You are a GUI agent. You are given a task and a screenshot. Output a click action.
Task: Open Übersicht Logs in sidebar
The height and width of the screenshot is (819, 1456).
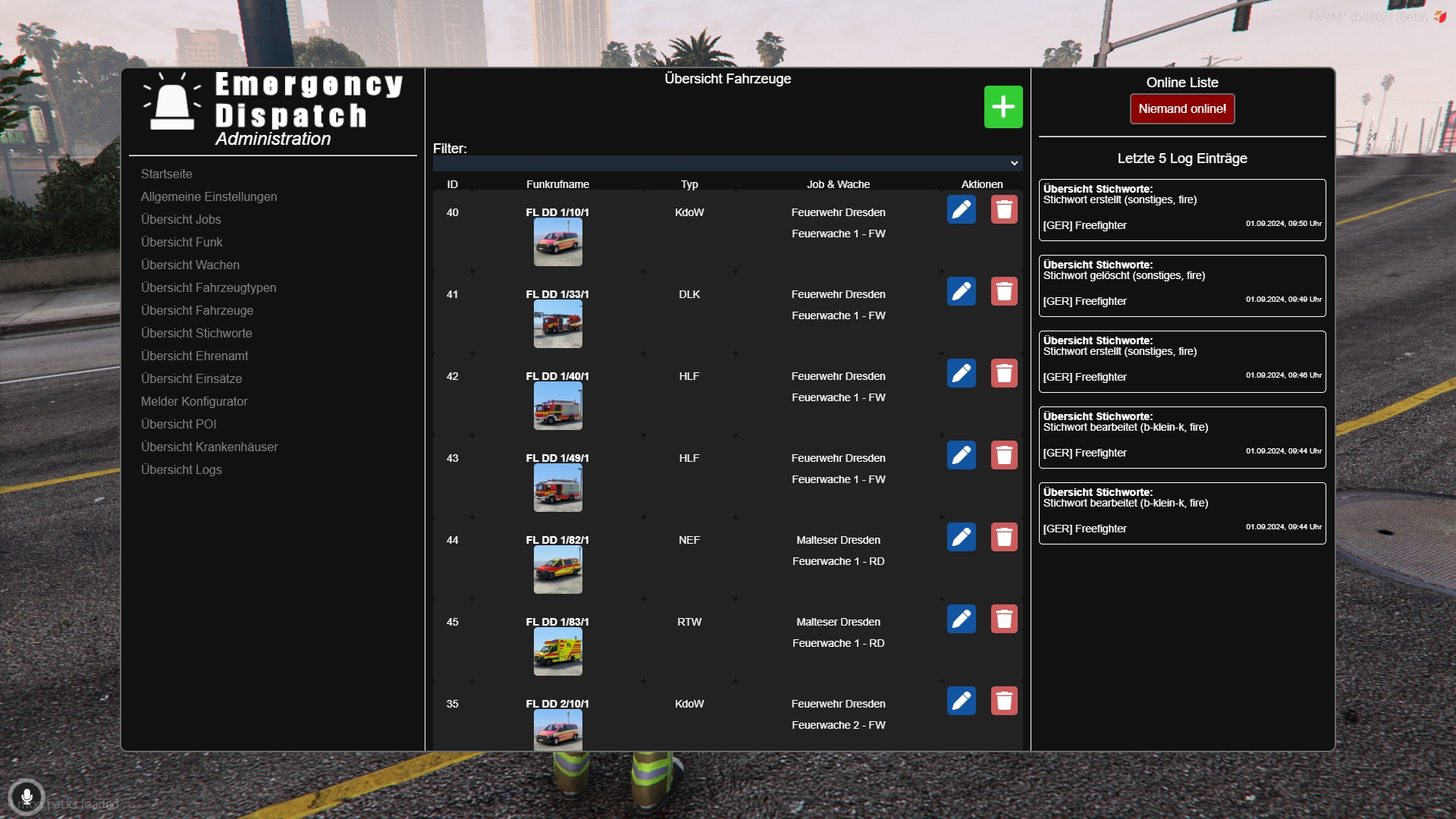pos(181,469)
